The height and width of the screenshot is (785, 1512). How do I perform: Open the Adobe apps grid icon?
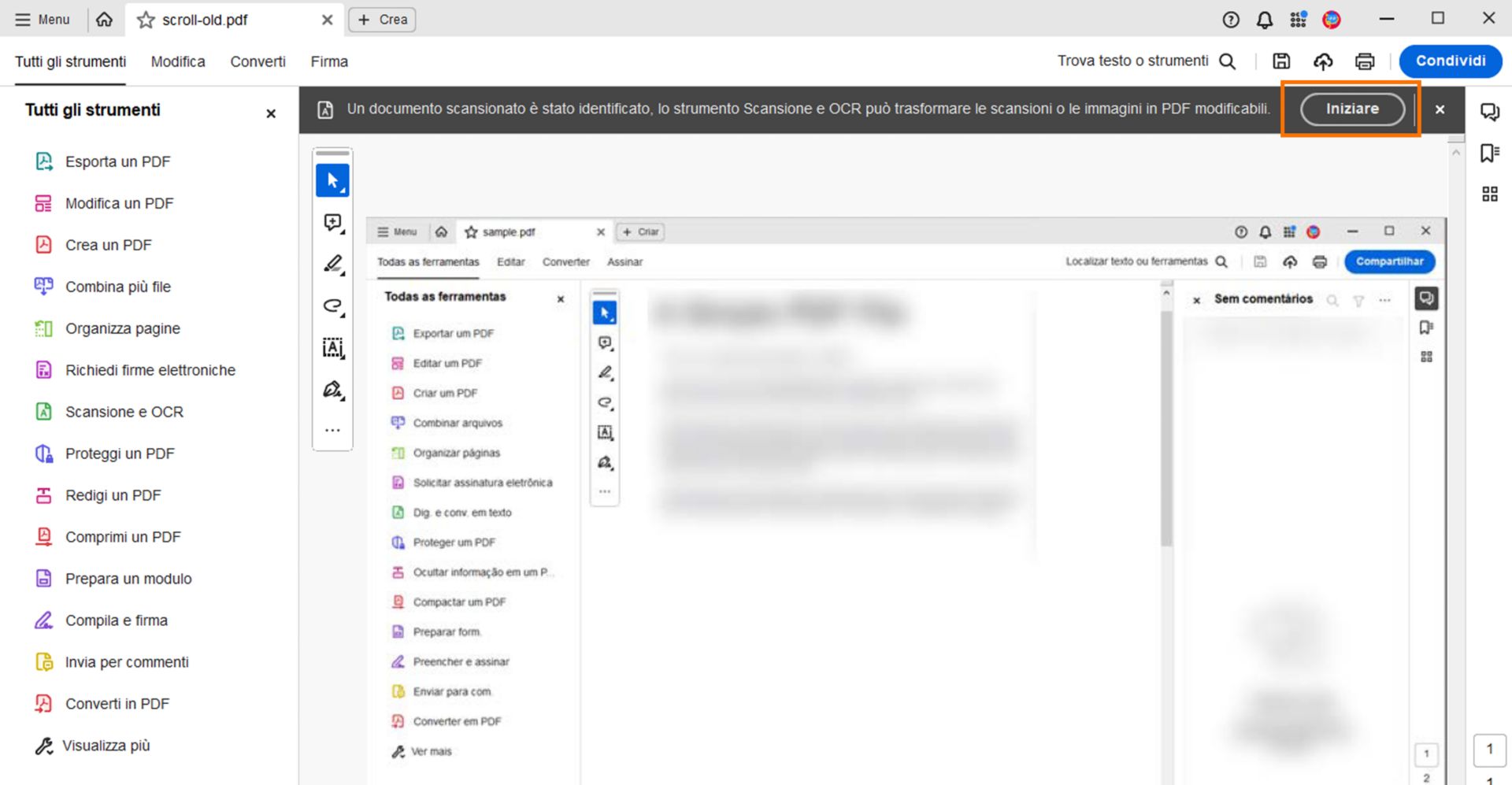pos(1299,20)
